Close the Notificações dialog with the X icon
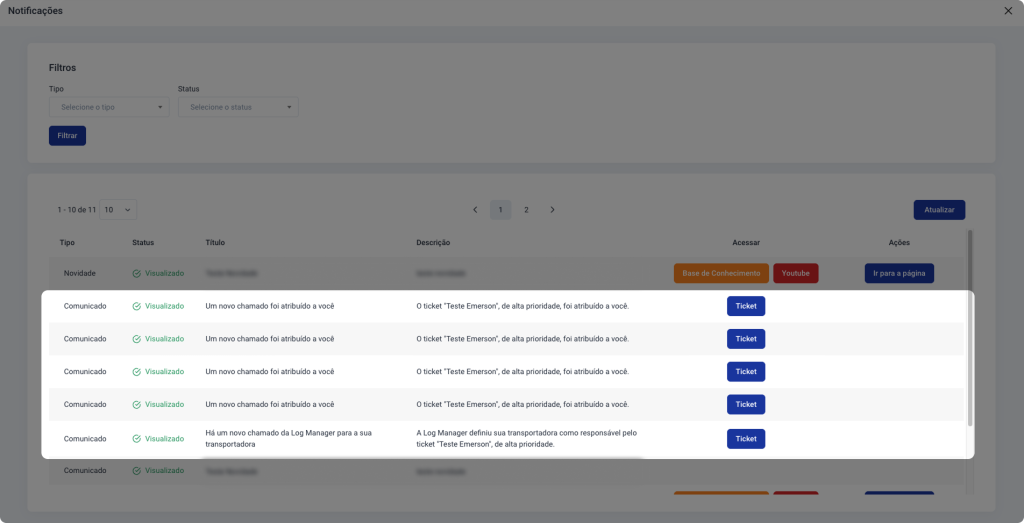Screen dimensions: 1024x523 coord(1008,10)
